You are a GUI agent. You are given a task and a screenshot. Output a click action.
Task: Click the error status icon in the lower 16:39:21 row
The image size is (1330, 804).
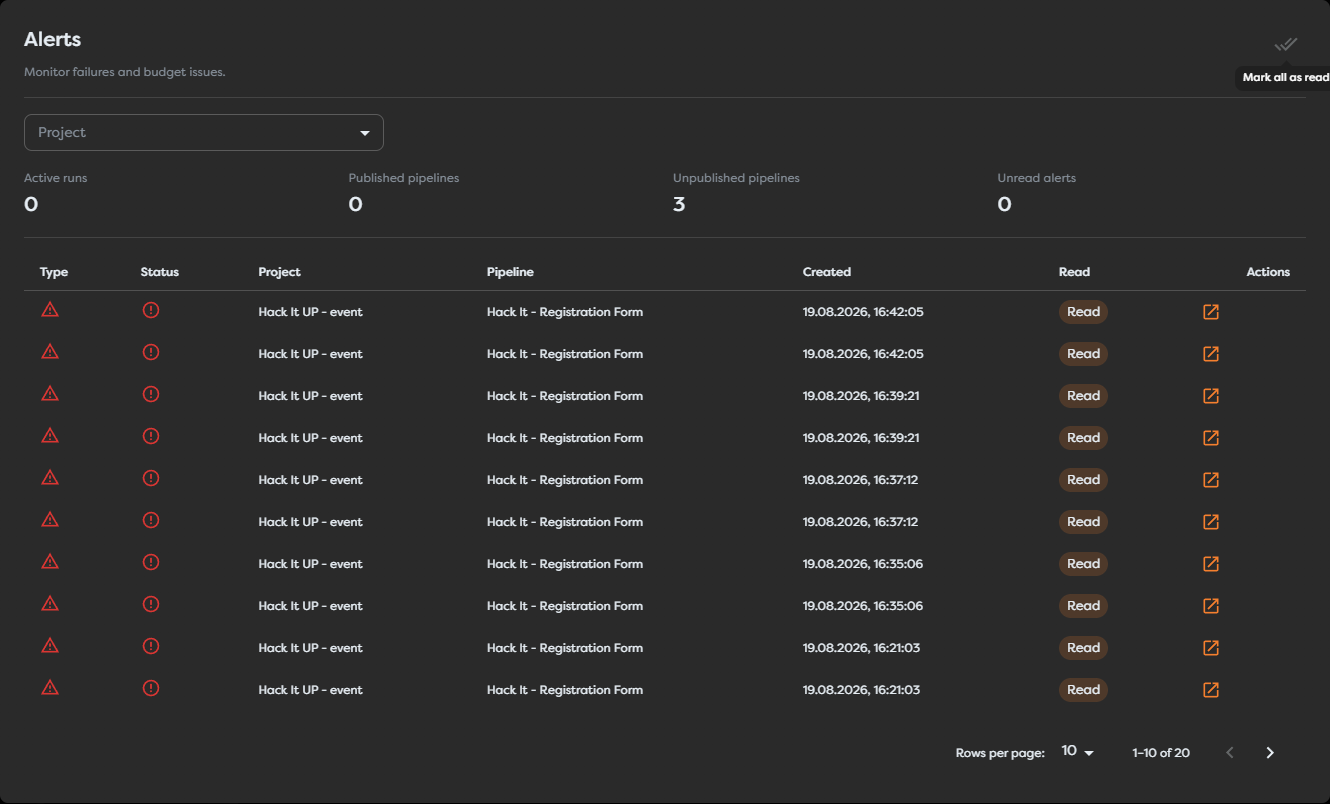pos(151,436)
